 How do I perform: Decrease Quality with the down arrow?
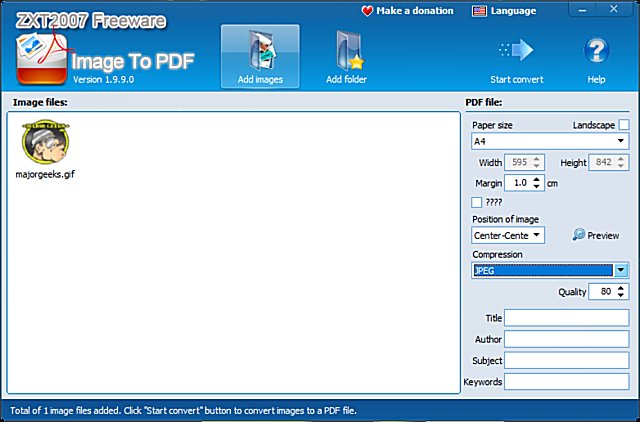click(621, 295)
